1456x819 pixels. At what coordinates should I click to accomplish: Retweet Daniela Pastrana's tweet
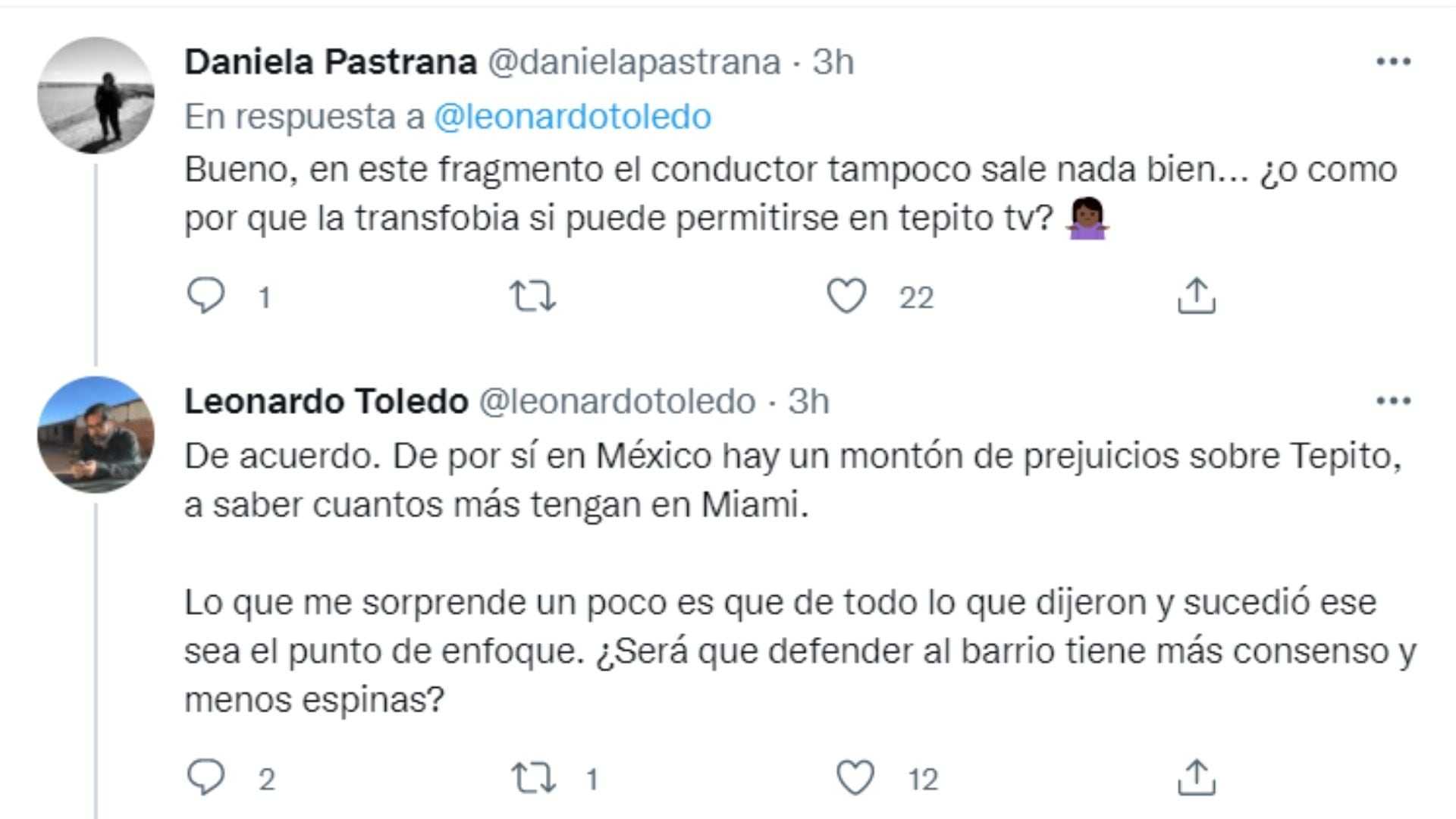point(532,296)
